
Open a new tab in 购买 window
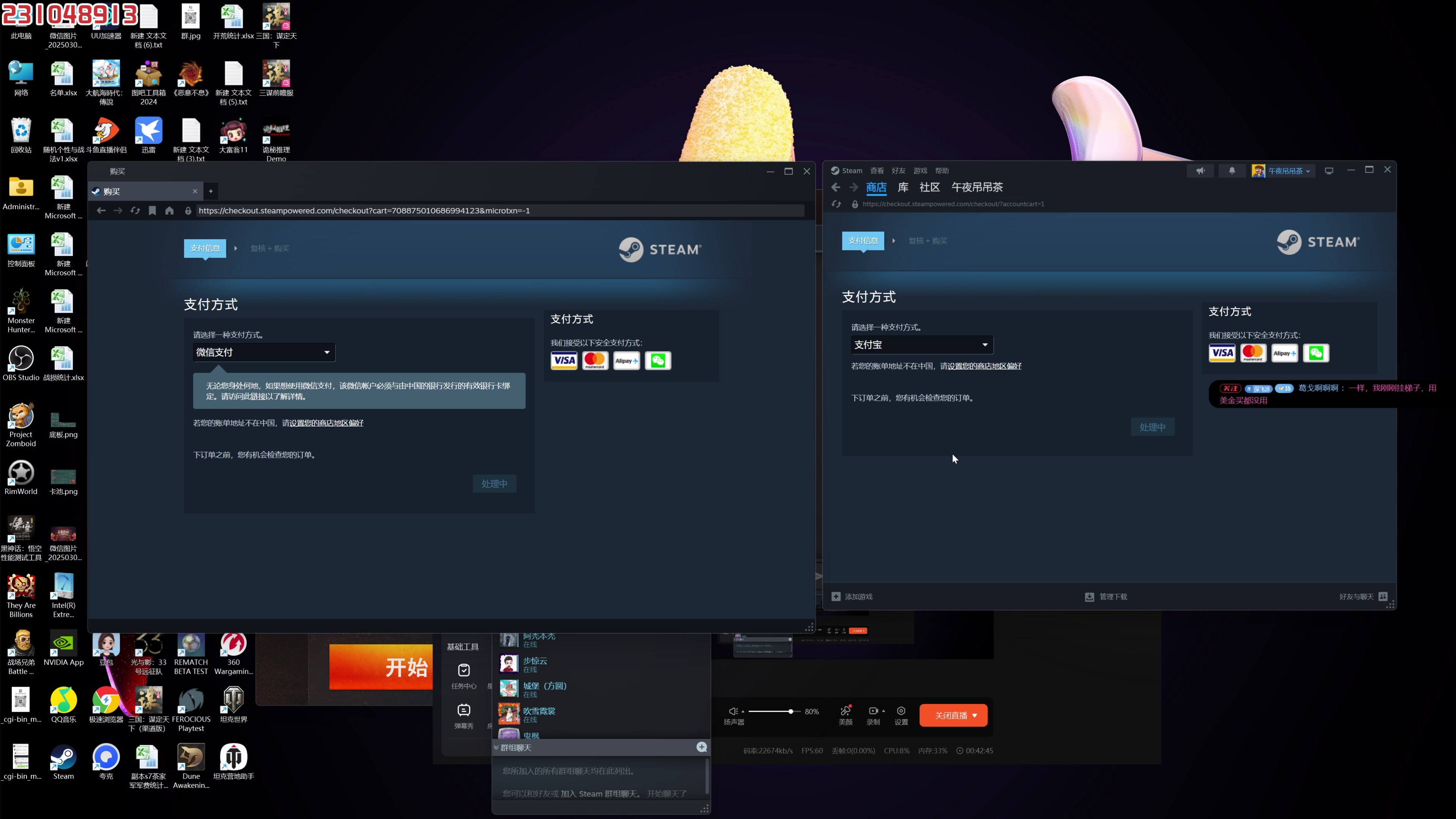click(x=211, y=191)
